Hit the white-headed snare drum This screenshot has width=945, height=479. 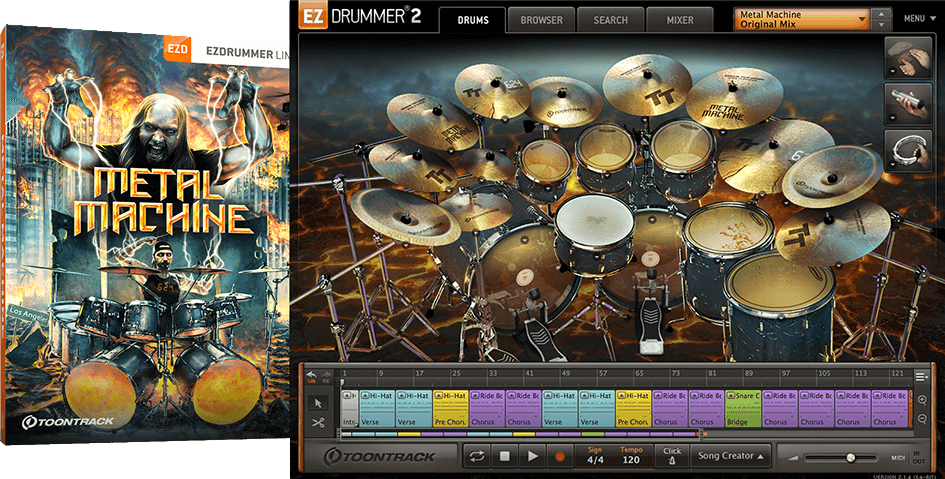[x=594, y=220]
